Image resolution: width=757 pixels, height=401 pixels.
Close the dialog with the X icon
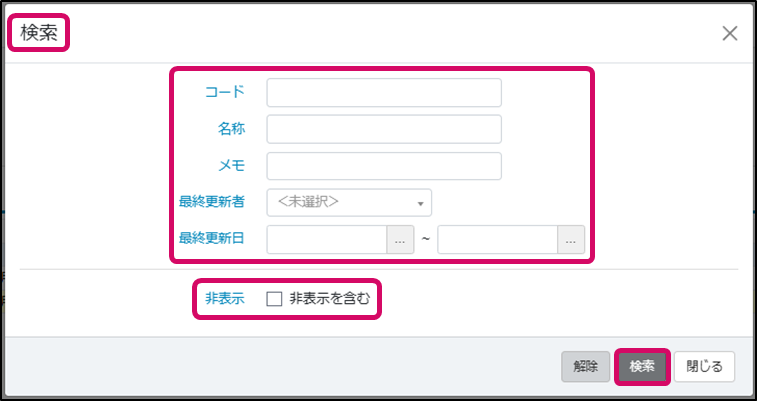pyautogui.click(x=730, y=33)
